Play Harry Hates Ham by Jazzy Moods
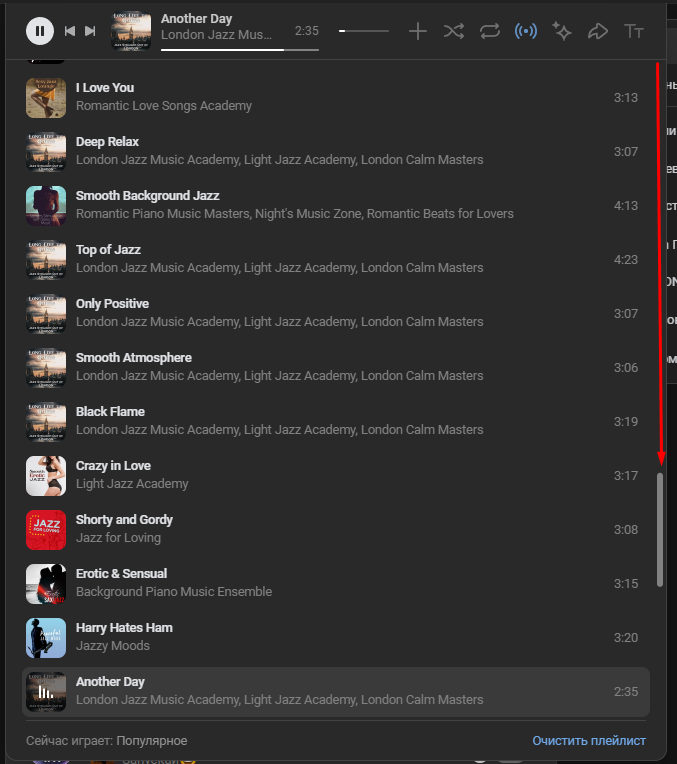This screenshot has width=677, height=764. 124,628
